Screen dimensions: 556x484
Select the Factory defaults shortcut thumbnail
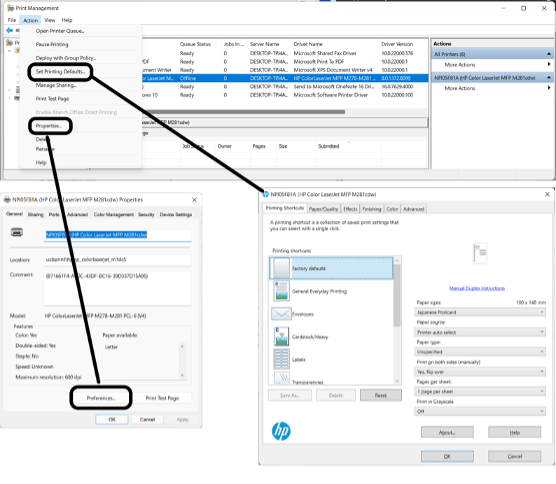(281, 268)
